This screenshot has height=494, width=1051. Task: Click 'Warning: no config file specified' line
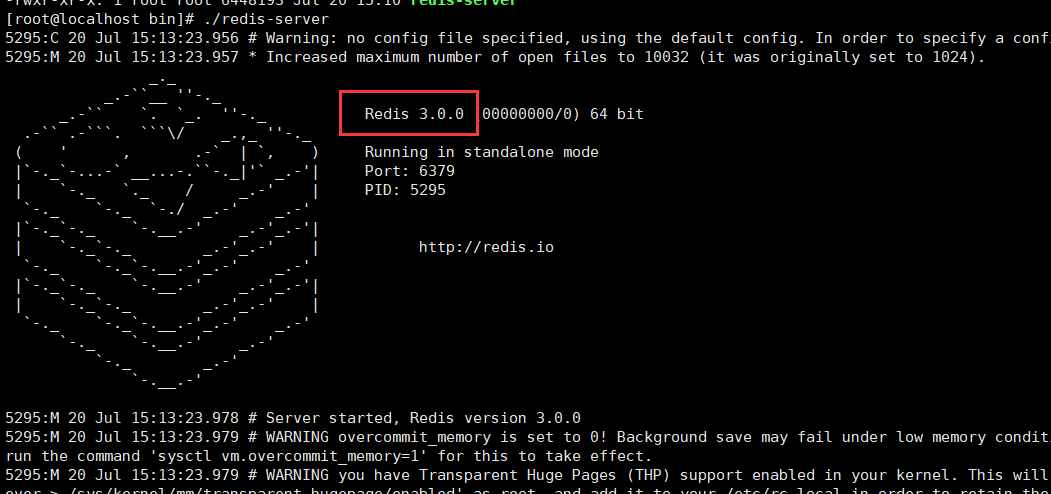[526, 38]
